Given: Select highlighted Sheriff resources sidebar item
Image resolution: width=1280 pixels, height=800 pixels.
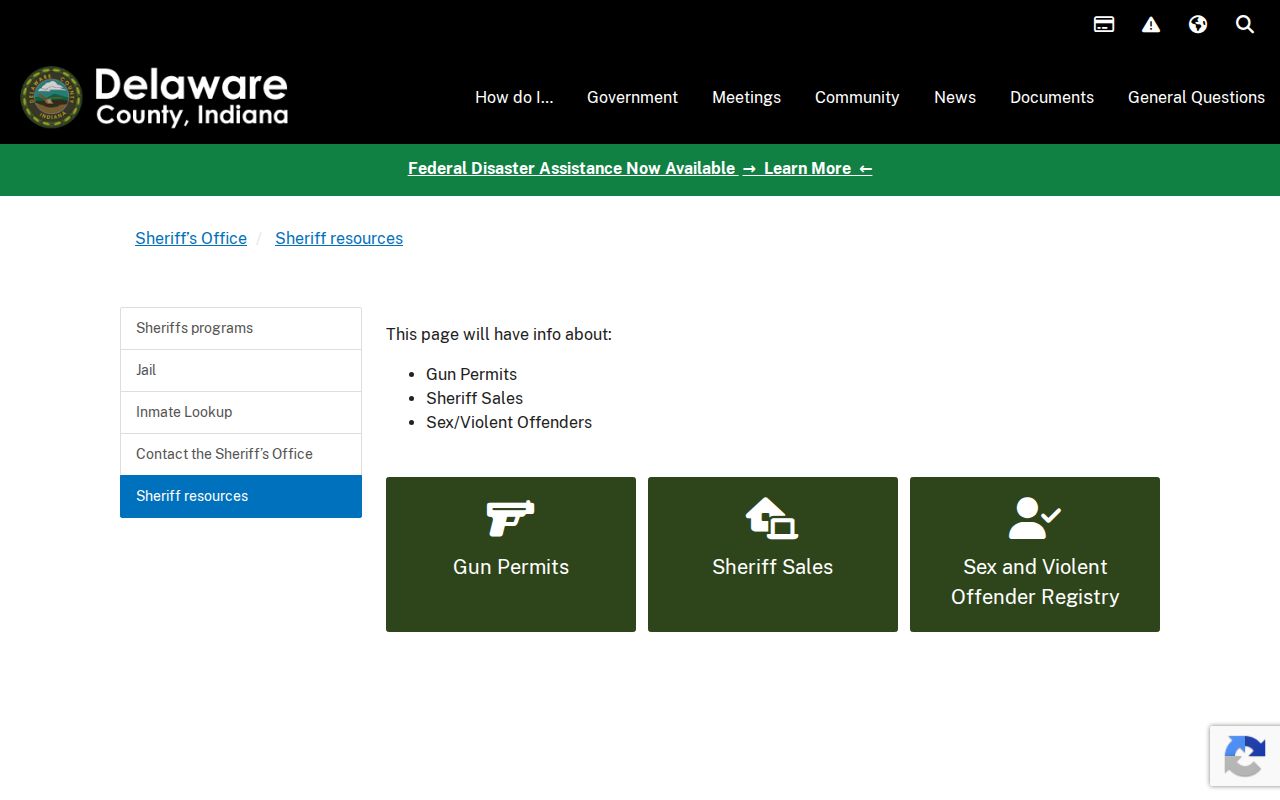Looking at the screenshot, I should pyautogui.click(x=241, y=496).
